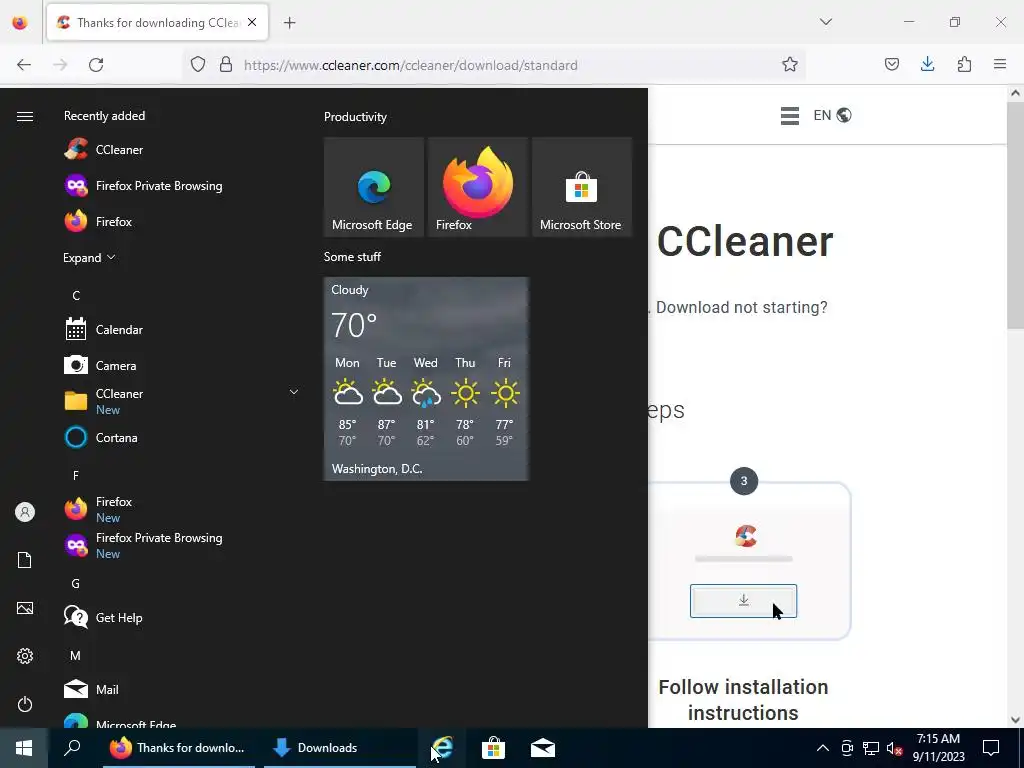The width and height of the screenshot is (1024, 768).
Task: Open the Camera app
Action: (x=100, y=366)
